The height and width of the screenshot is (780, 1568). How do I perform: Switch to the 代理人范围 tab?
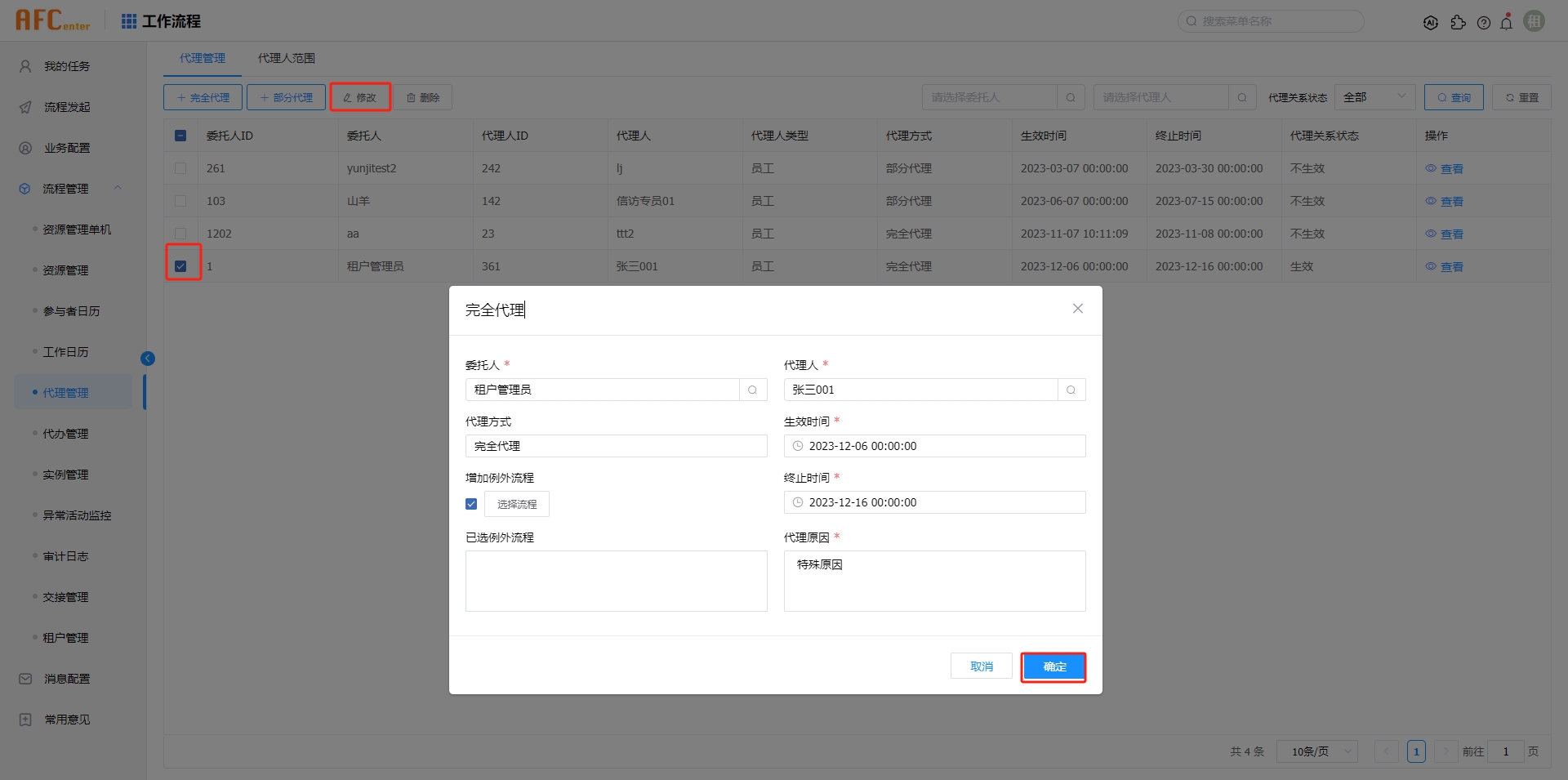pos(286,58)
